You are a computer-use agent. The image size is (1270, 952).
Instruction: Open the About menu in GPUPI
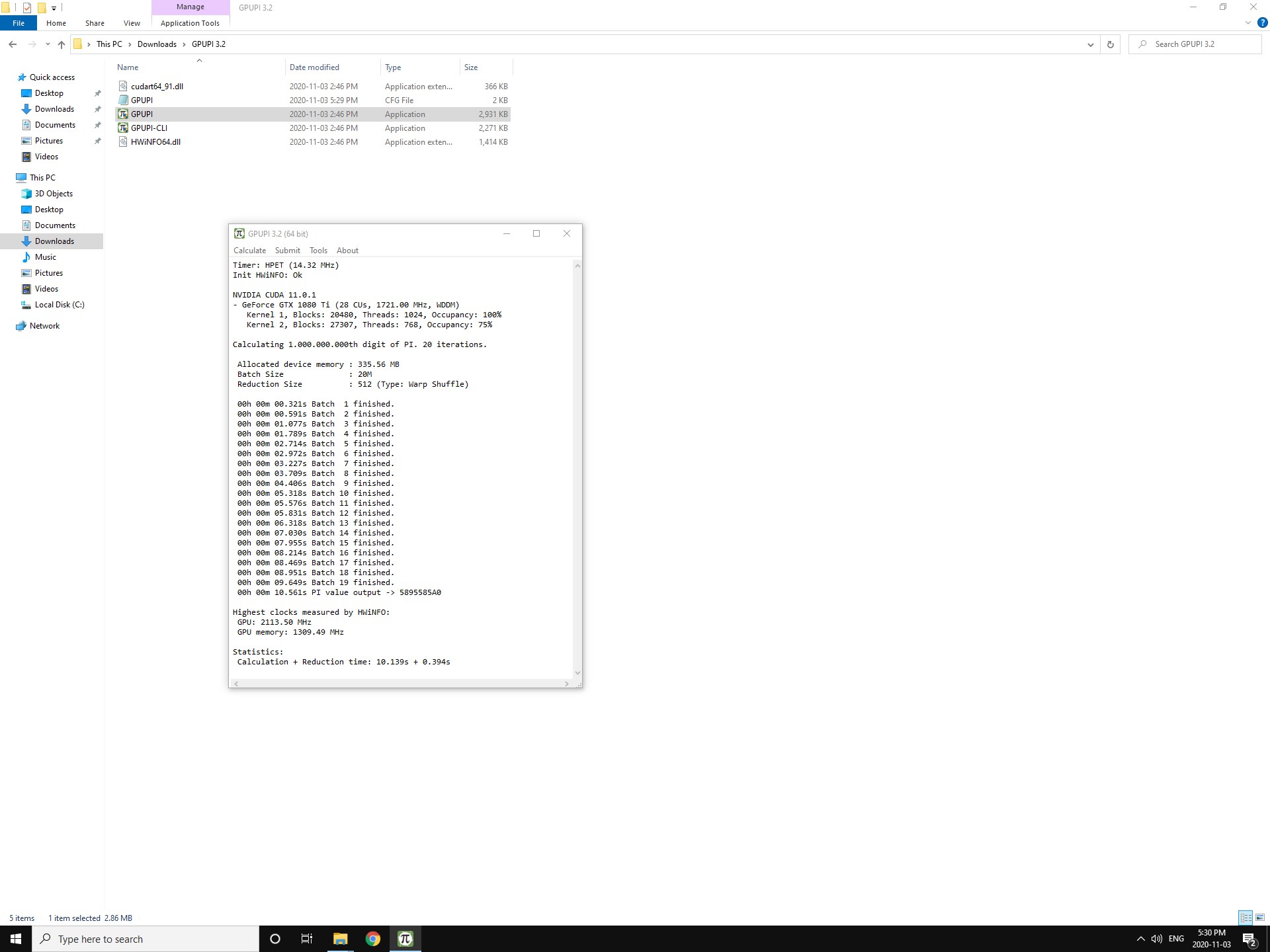(x=347, y=251)
